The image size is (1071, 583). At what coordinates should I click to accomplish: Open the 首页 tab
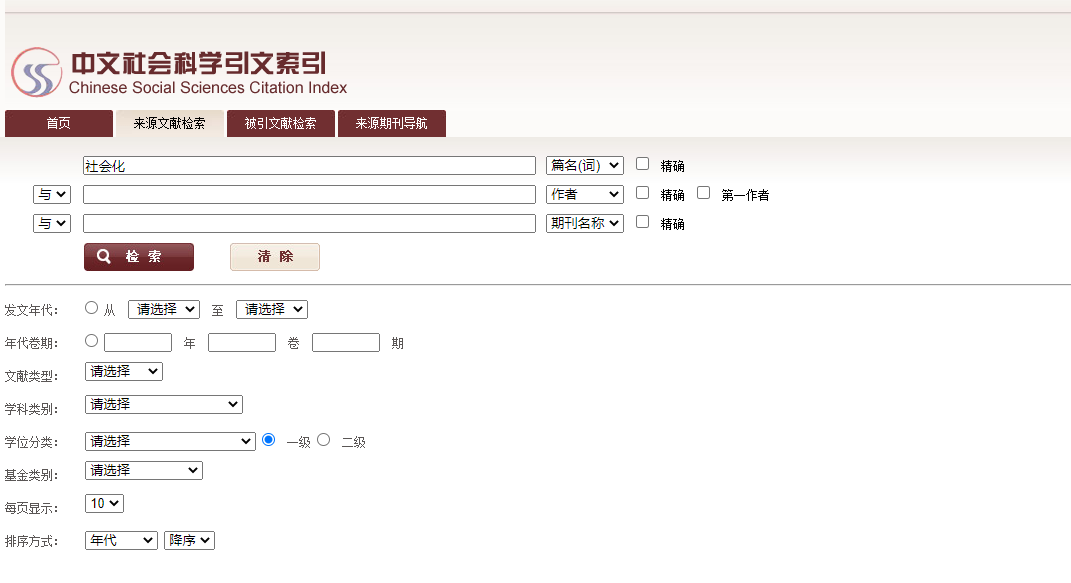[59, 124]
